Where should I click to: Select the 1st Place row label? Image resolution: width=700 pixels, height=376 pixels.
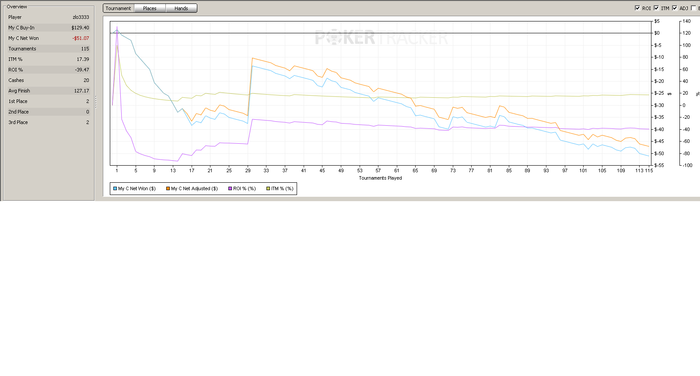[x=18, y=101]
